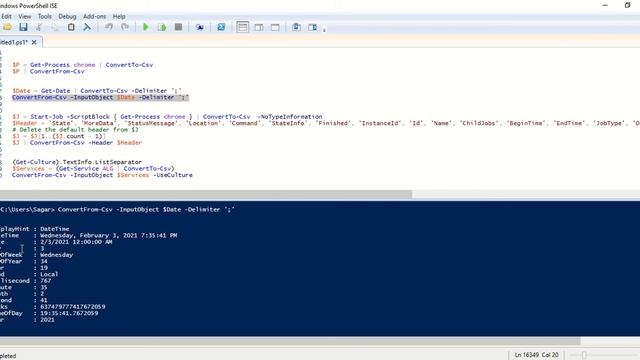The image size is (640, 360).
Task: Open the View menu
Action: (x=24, y=16)
